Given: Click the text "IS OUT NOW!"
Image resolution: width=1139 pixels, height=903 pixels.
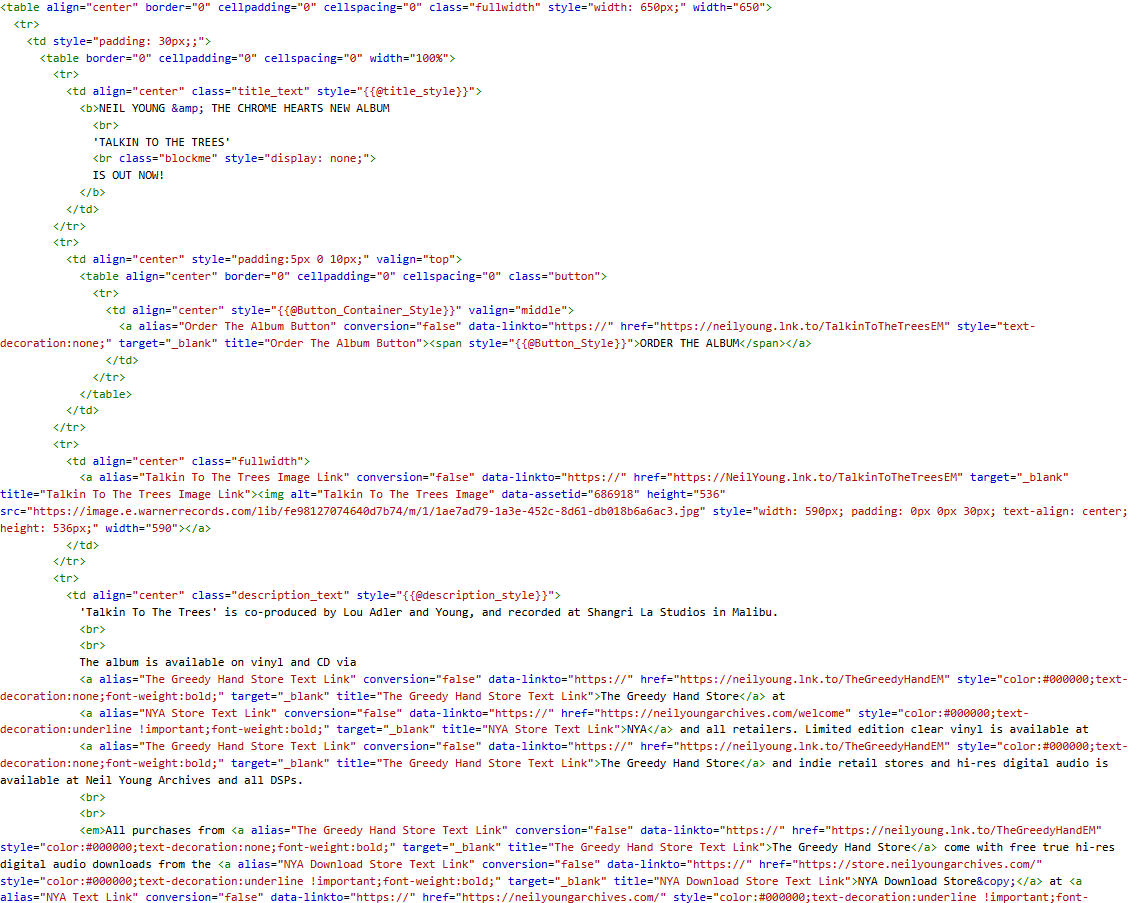Looking at the screenshot, I should coord(128,175).
